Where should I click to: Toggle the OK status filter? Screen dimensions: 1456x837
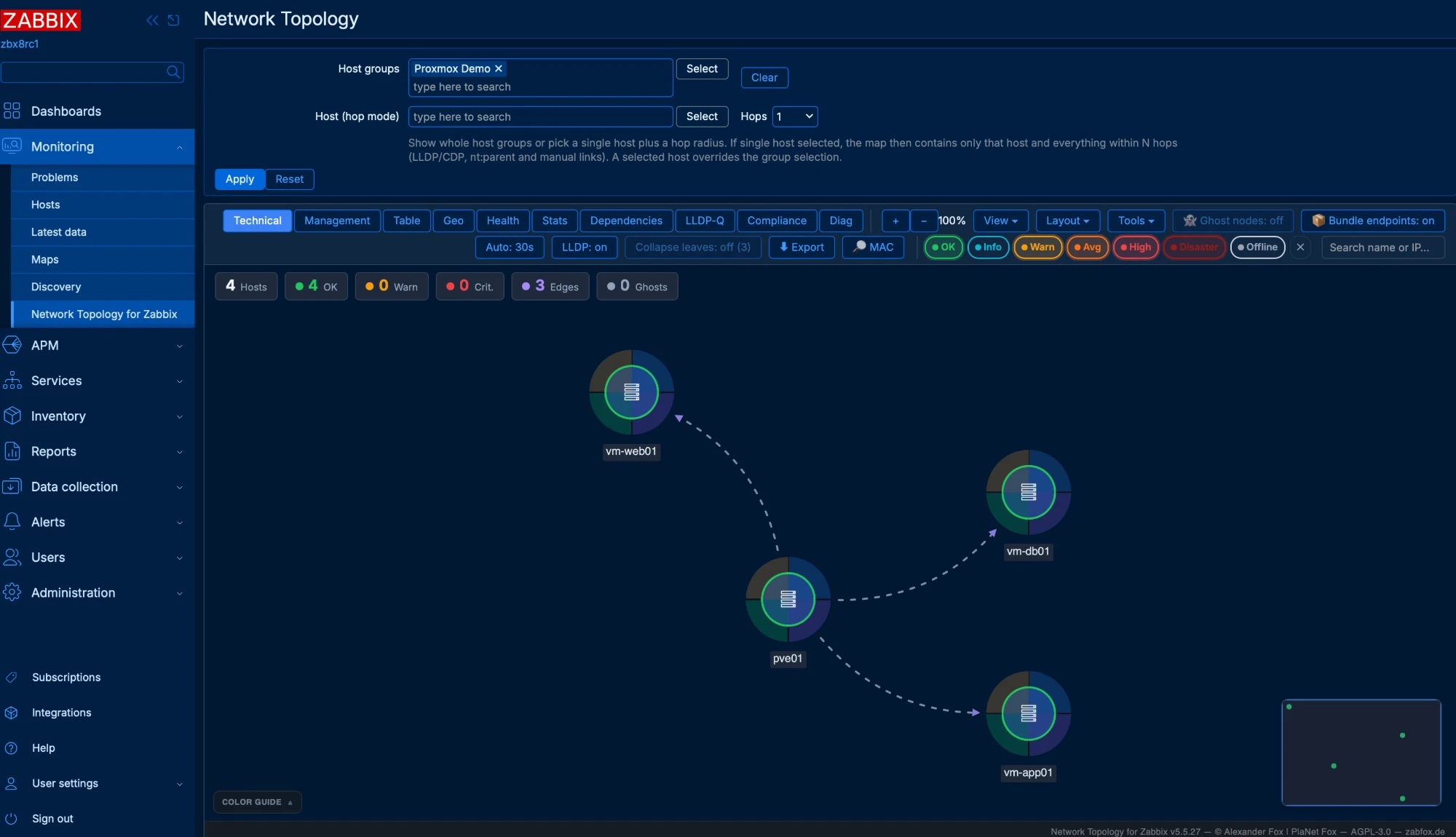[x=943, y=247]
